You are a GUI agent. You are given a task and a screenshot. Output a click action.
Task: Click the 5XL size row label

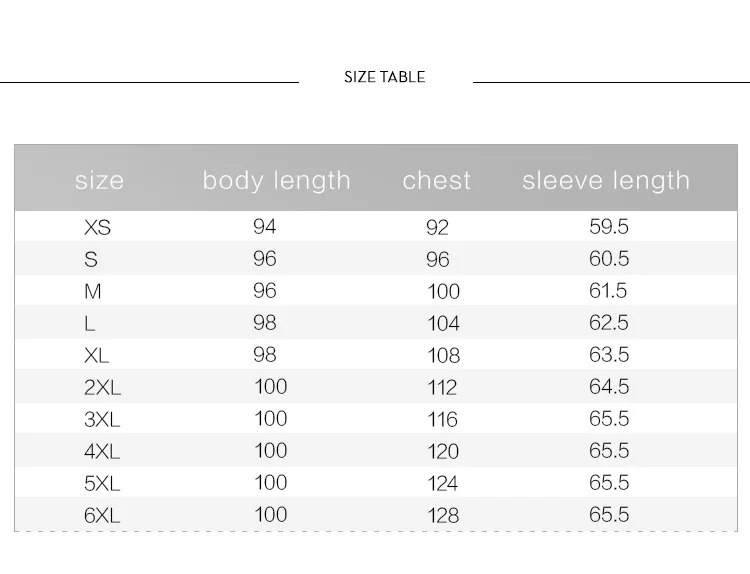point(102,483)
